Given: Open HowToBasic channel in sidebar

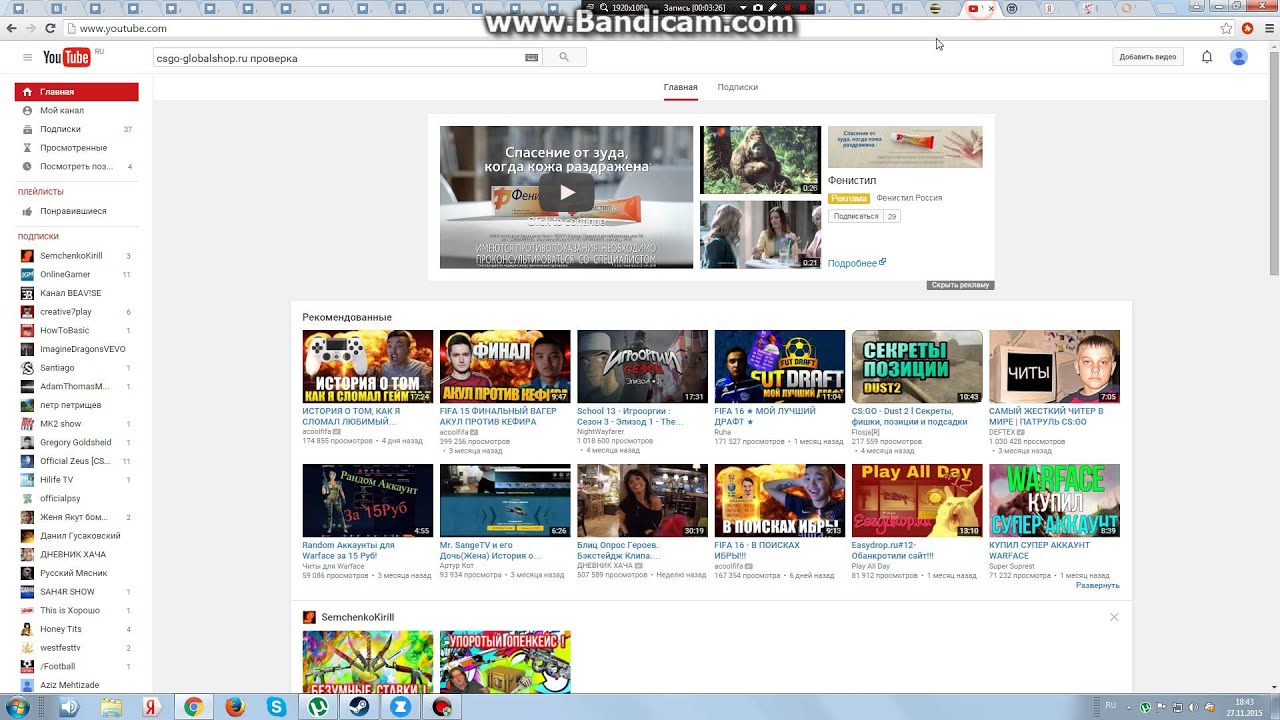Looking at the screenshot, I should pos(76,330).
